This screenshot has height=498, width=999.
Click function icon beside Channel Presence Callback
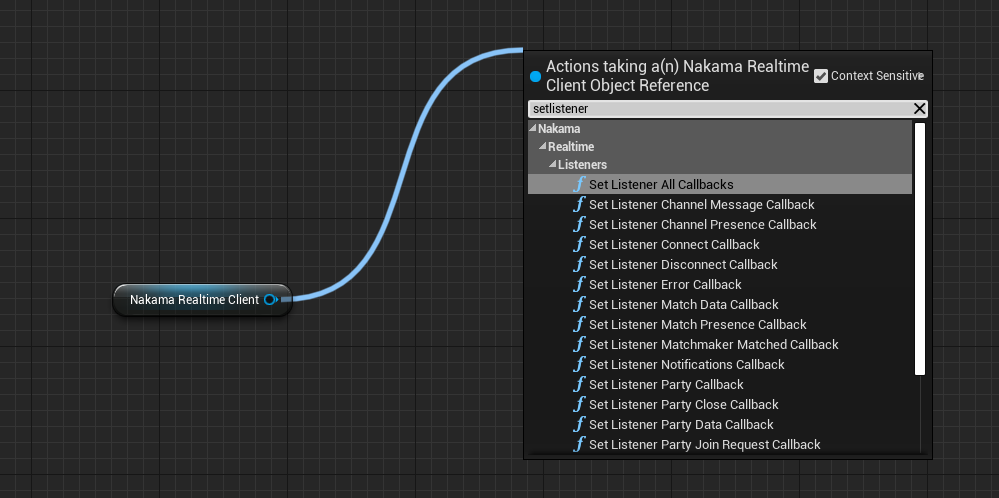[579, 224]
